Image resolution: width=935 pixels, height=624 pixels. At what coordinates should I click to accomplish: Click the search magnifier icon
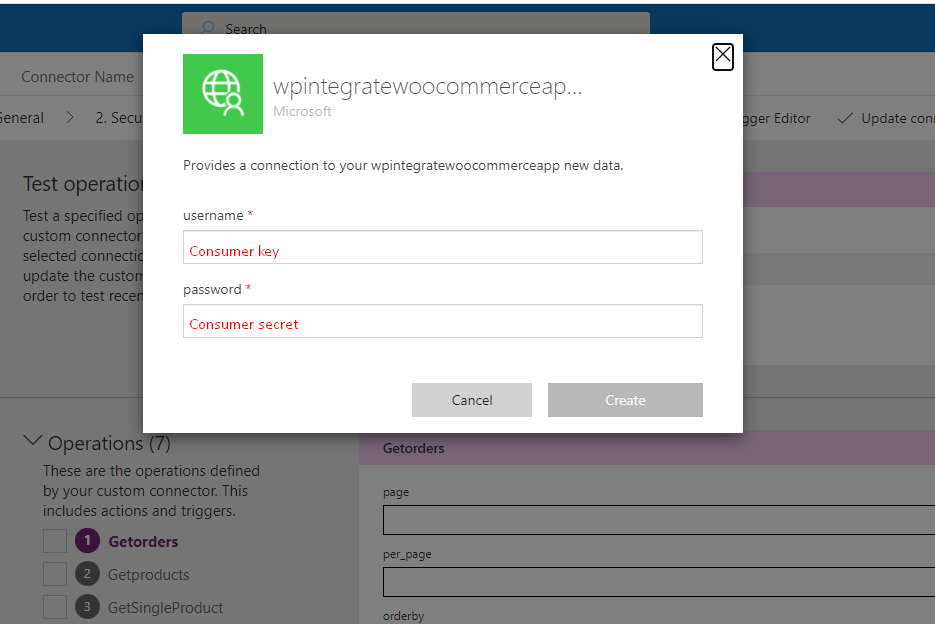point(208,27)
